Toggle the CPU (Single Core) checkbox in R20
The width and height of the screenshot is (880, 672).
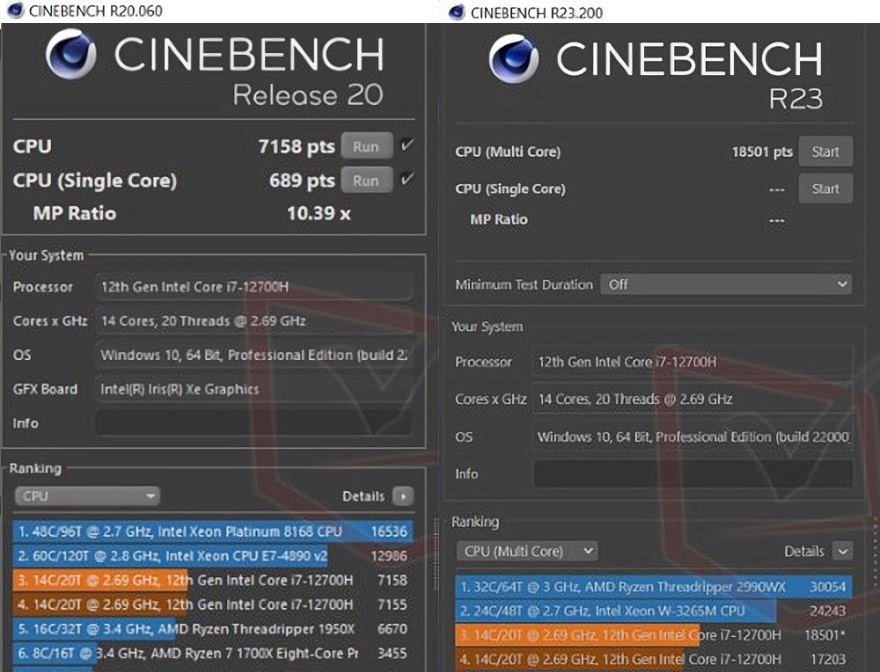coord(407,179)
